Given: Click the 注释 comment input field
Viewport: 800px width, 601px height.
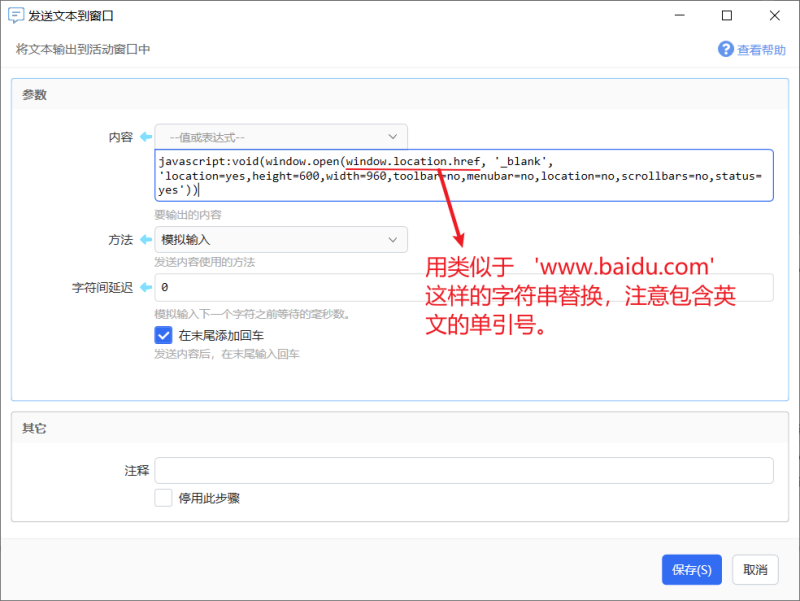Looking at the screenshot, I should (x=464, y=470).
